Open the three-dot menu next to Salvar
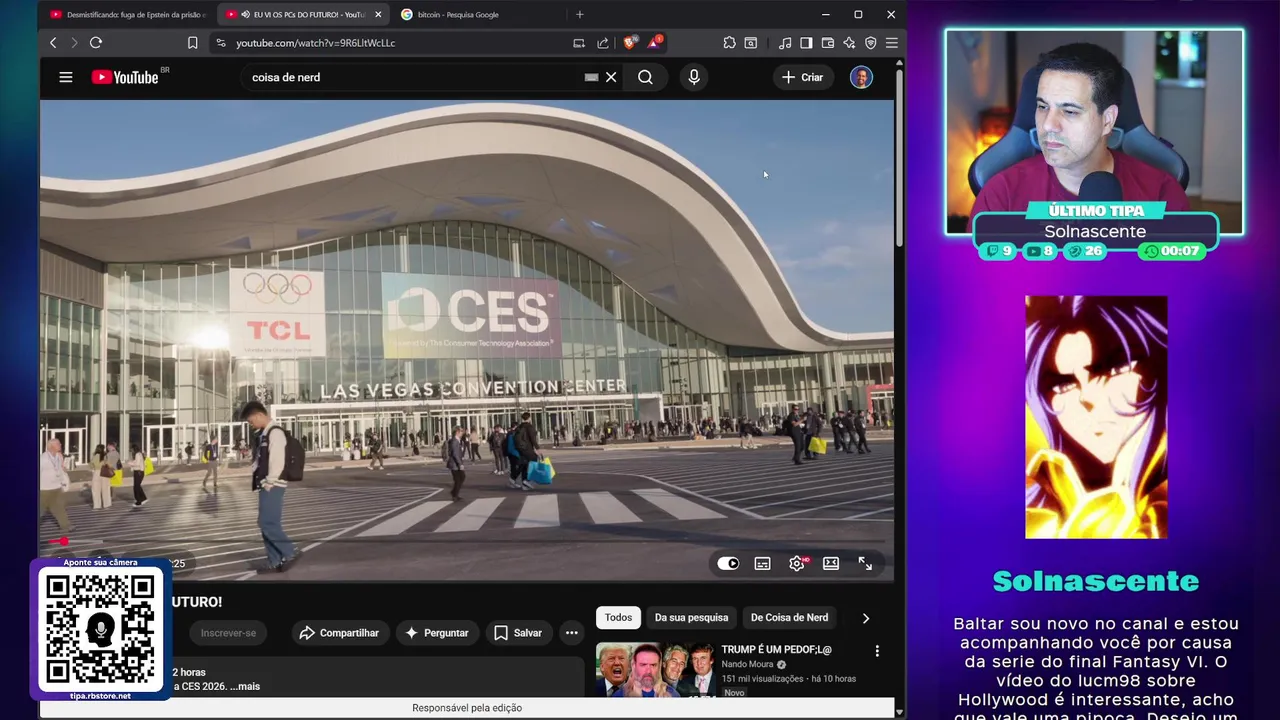 coord(571,633)
